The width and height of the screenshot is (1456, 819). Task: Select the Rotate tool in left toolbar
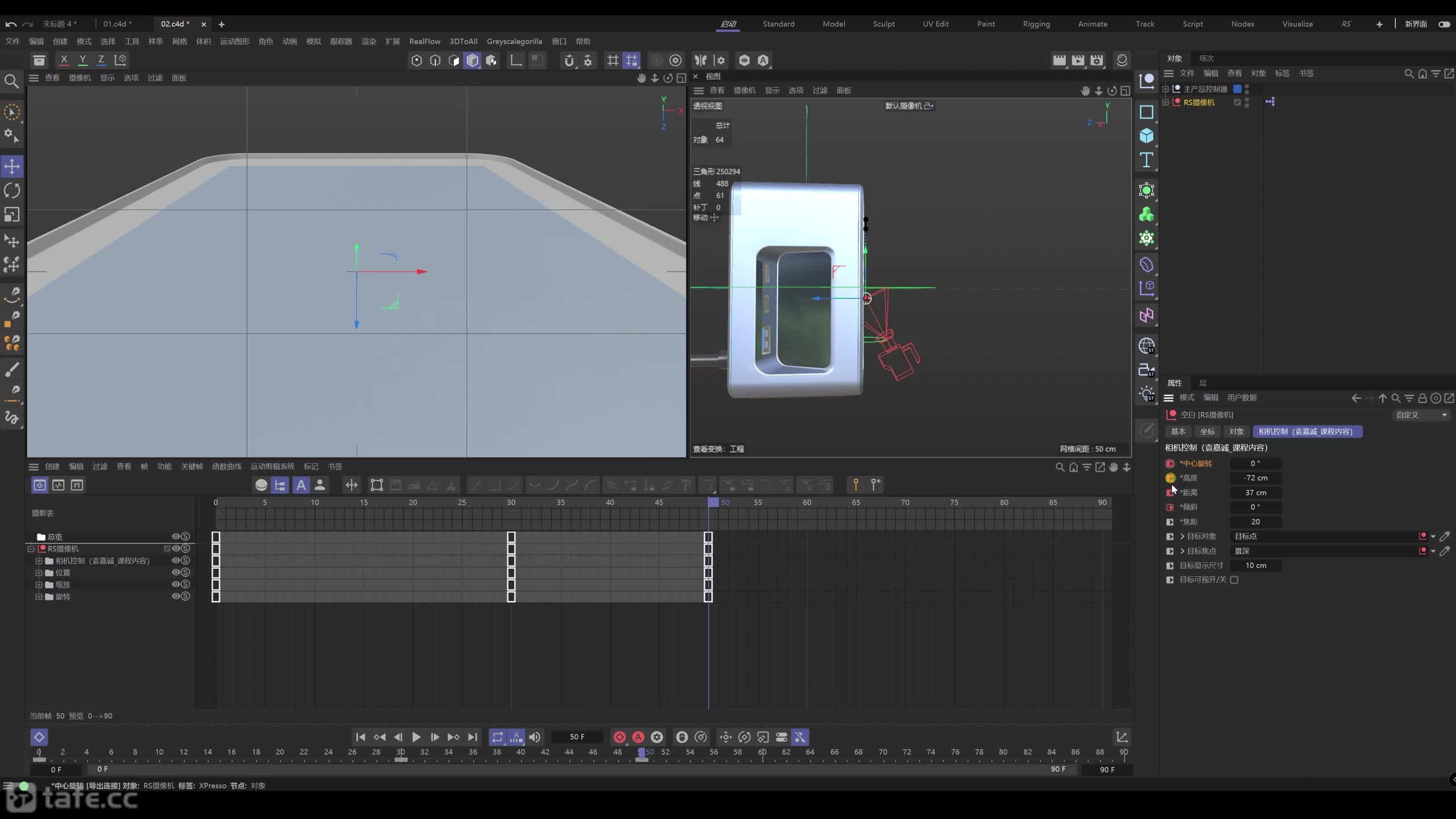[12, 191]
